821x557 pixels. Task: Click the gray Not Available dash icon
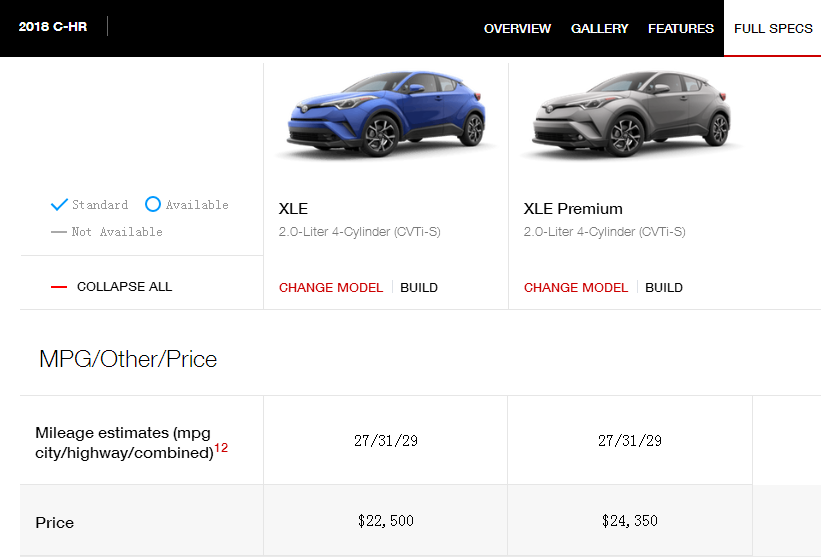[x=59, y=232]
